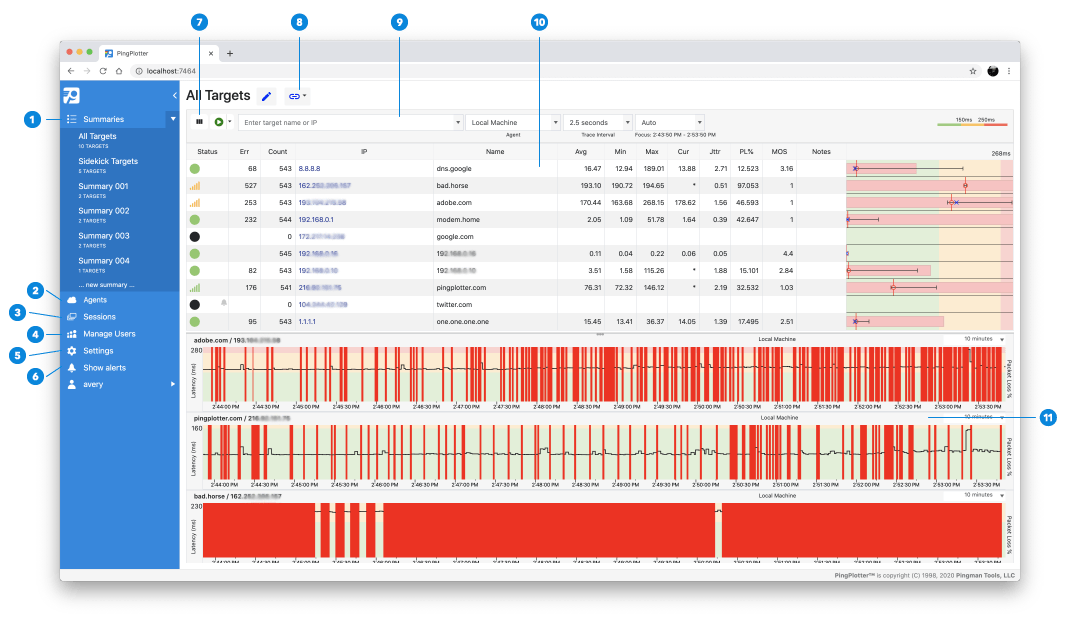Open the Auto focus dropdown
The height and width of the screenshot is (640, 1080).
(668, 122)
